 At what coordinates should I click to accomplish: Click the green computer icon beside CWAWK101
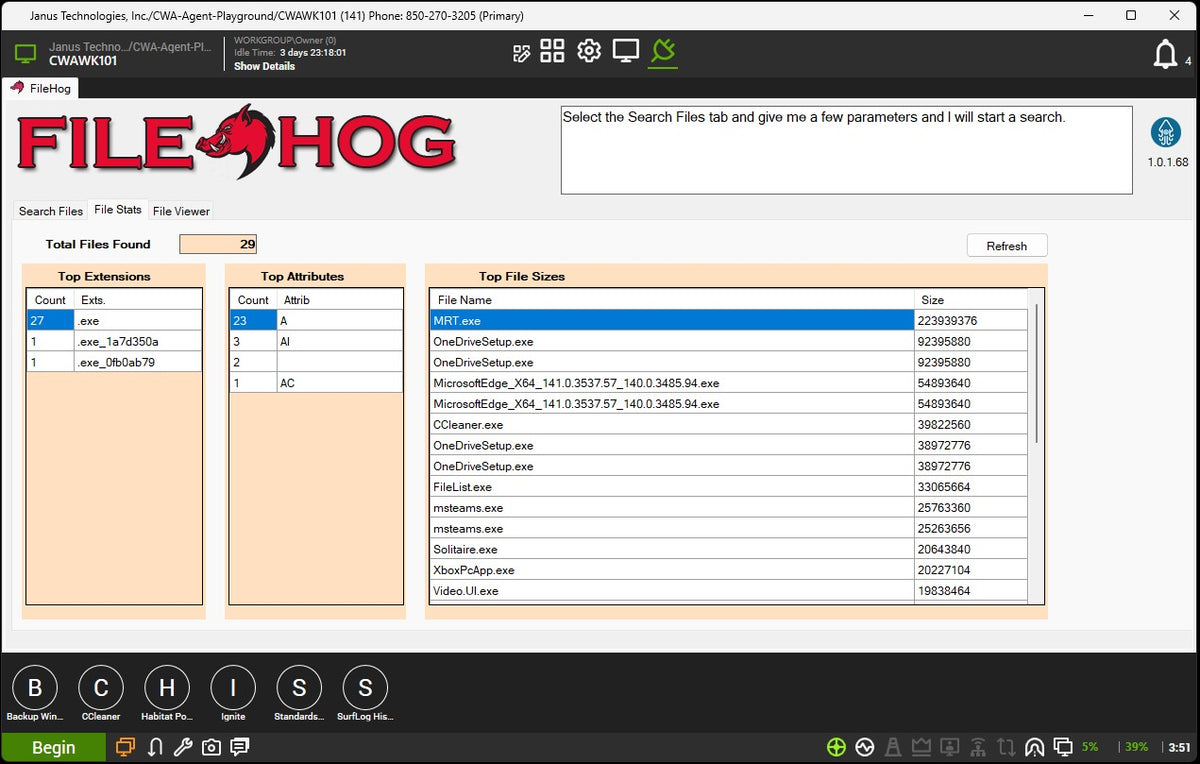click(25, 54)
